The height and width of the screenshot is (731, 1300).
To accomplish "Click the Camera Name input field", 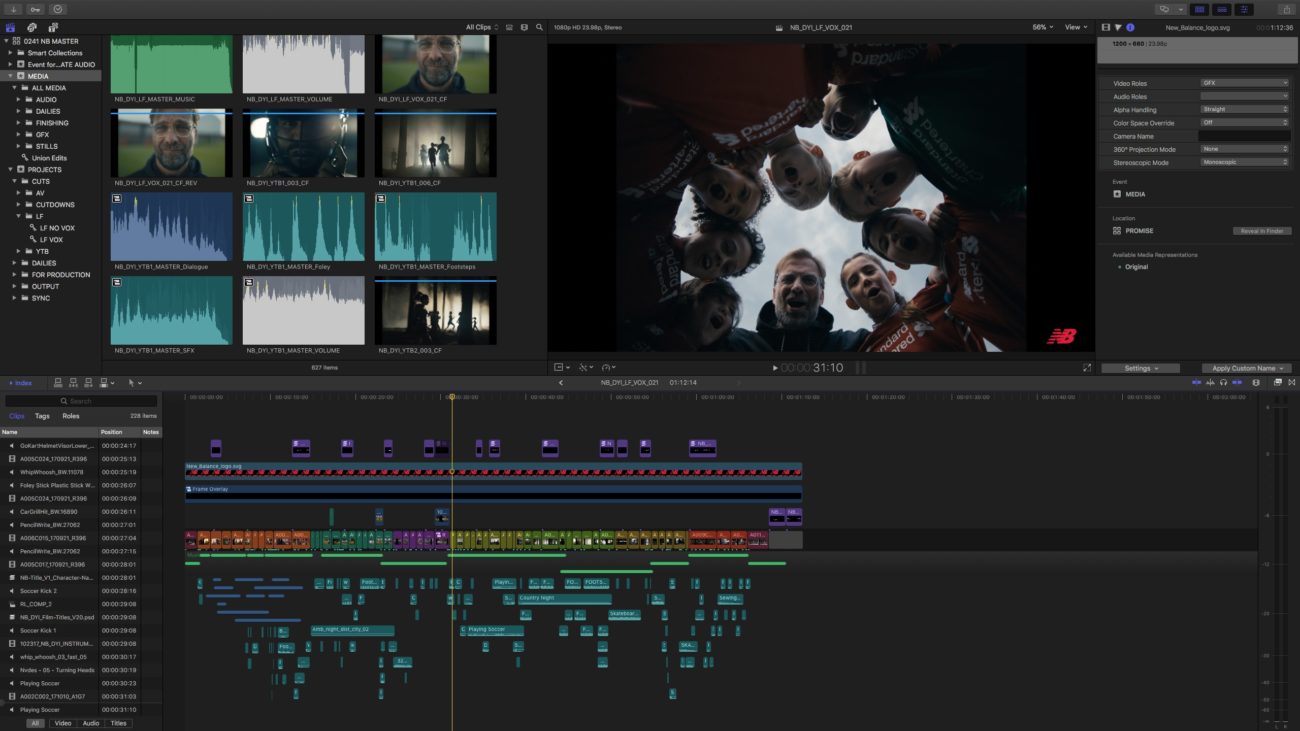I will pos(1244,135).
